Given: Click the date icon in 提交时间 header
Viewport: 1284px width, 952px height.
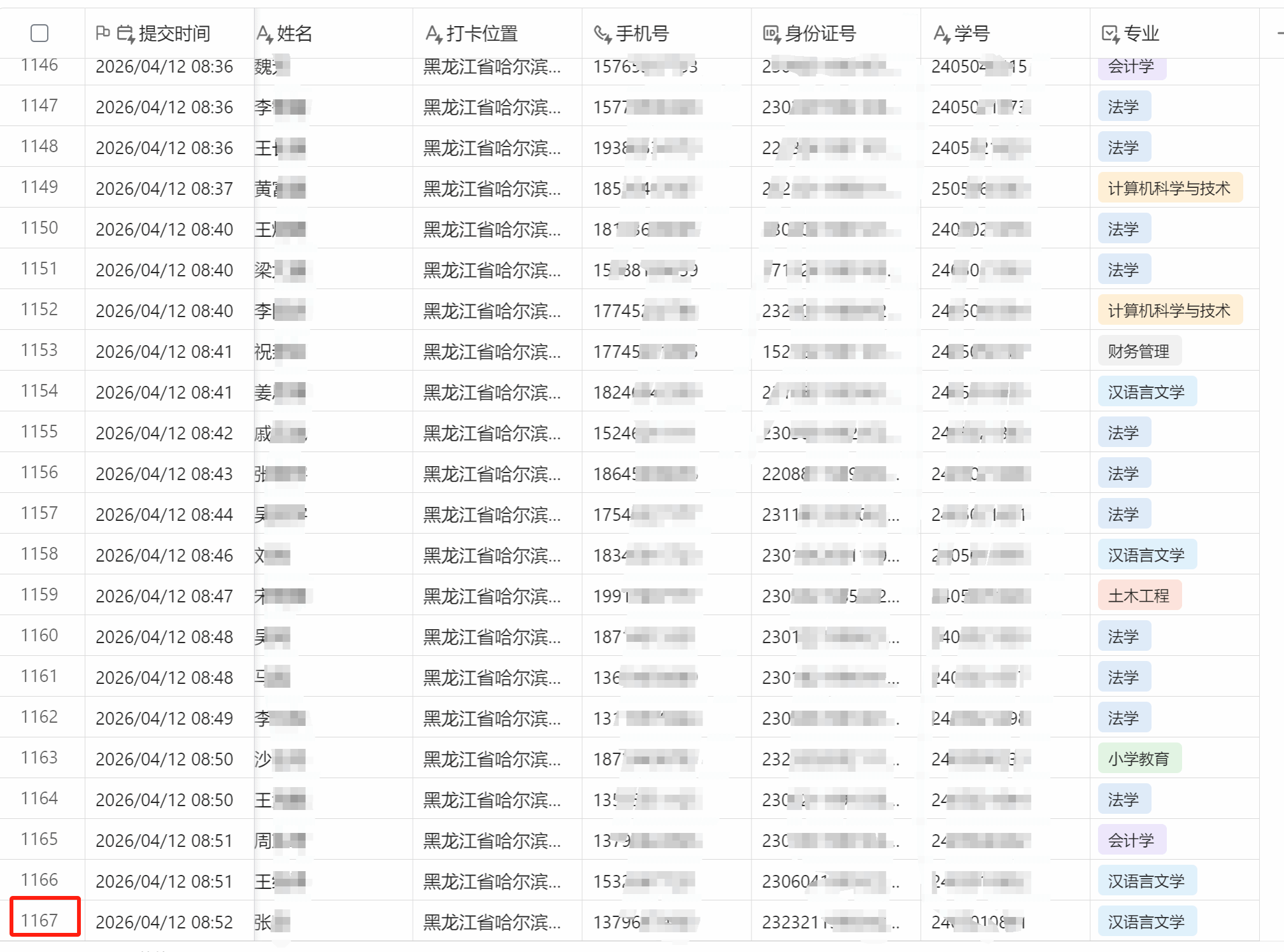Looking at the screenshot, I should pos(125,34).
